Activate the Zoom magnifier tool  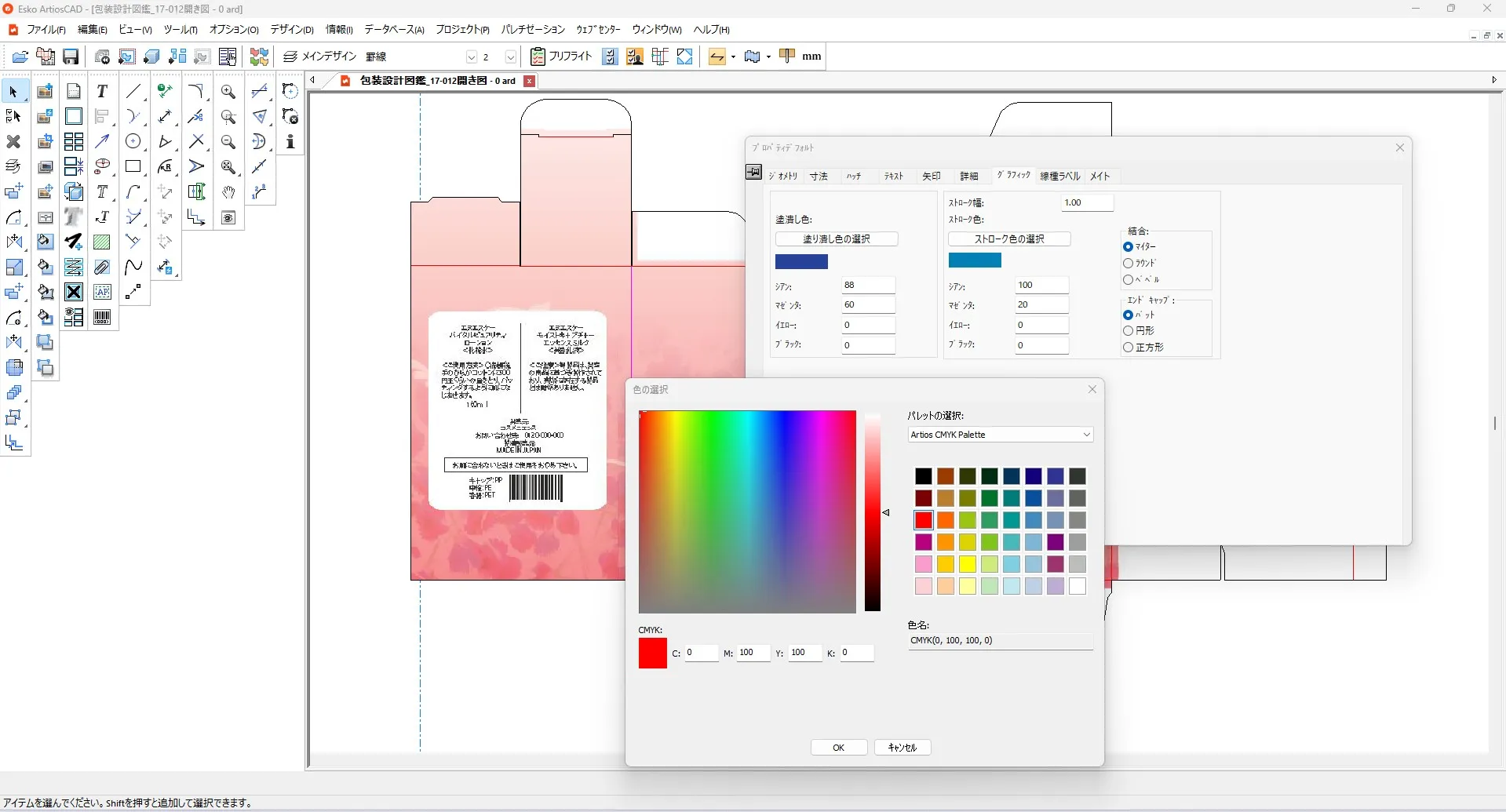(x=228, y=91)
